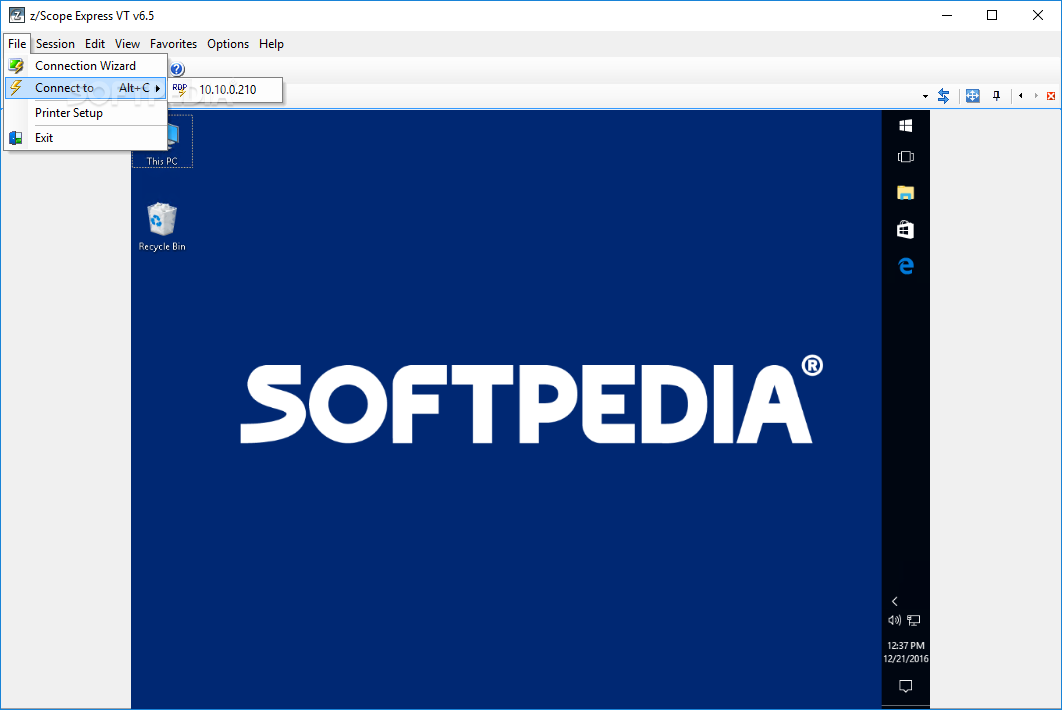This screenshot has height=710, width=1062.
Task: Click the remote volume speaker icon
Action: 895,620
